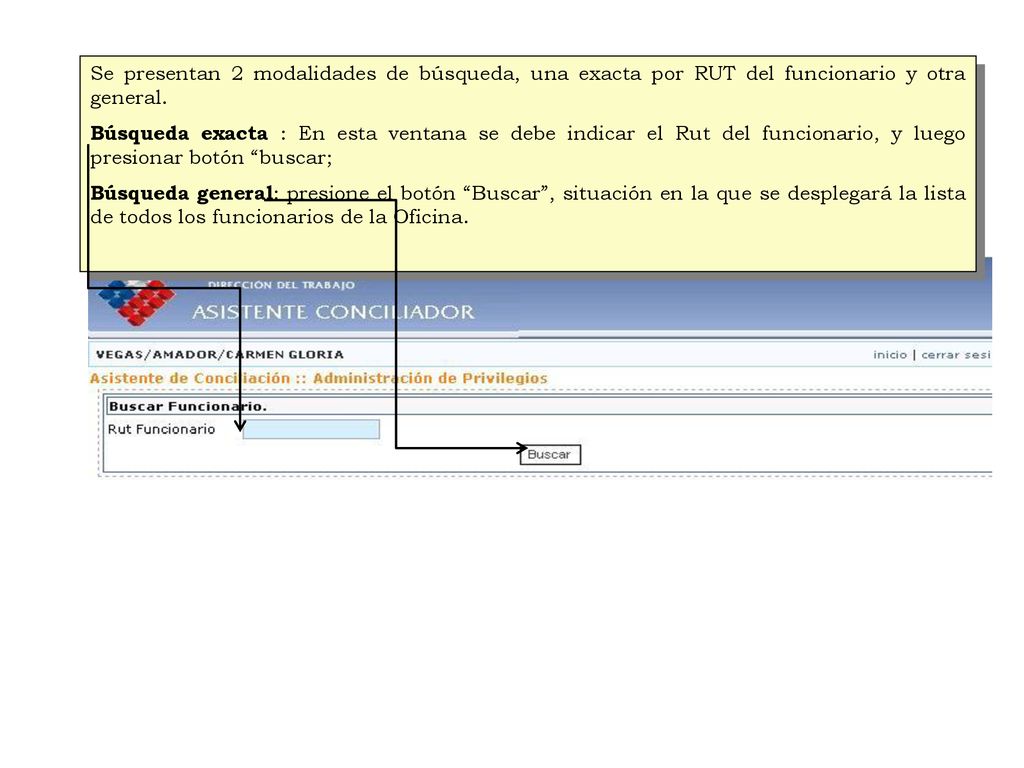
Task: Click the Rut Funcionario input field
Action: [311, 429]
